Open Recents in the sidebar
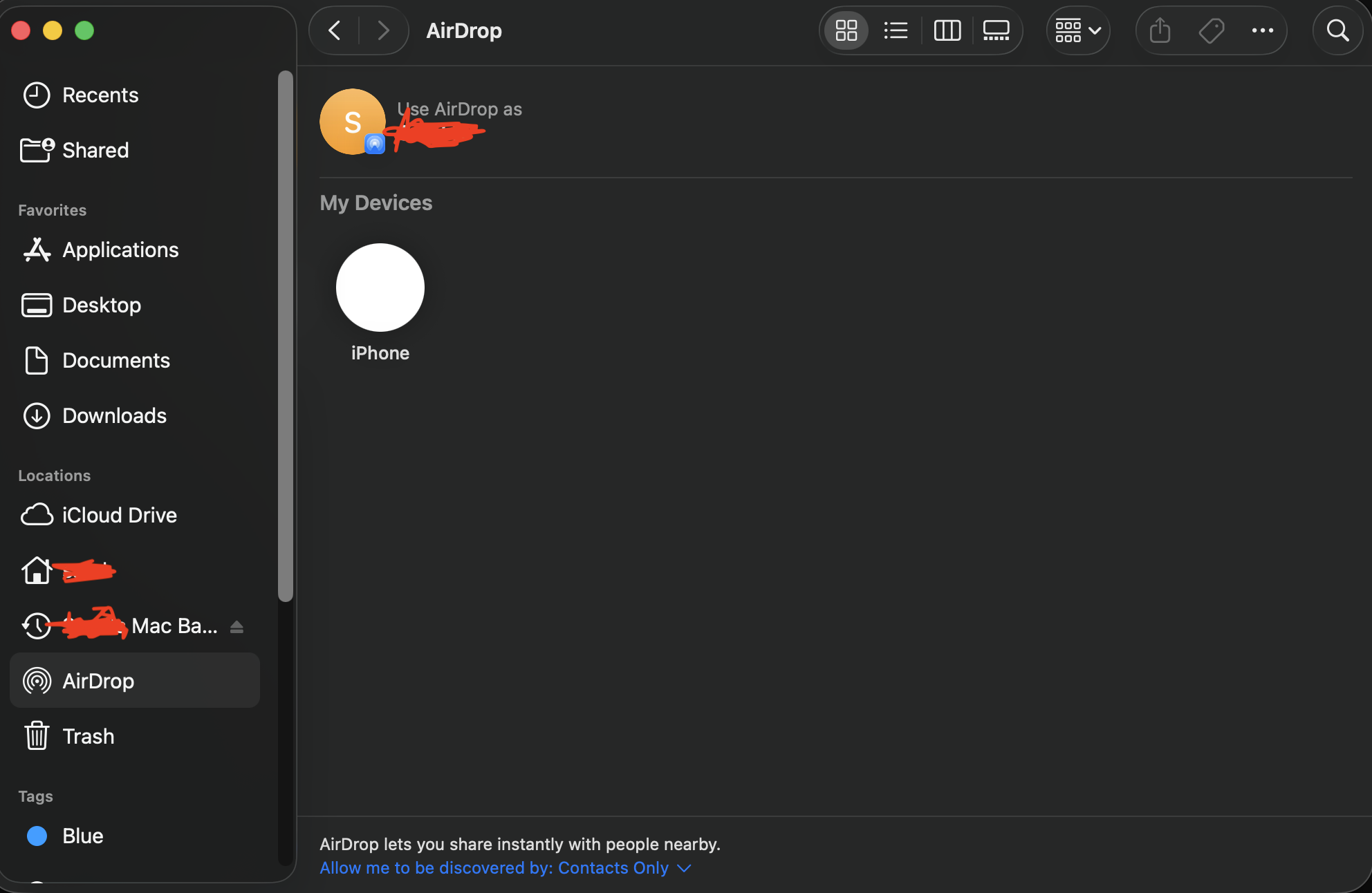The height and width of the screenshot is (893, 1372). 100,95
